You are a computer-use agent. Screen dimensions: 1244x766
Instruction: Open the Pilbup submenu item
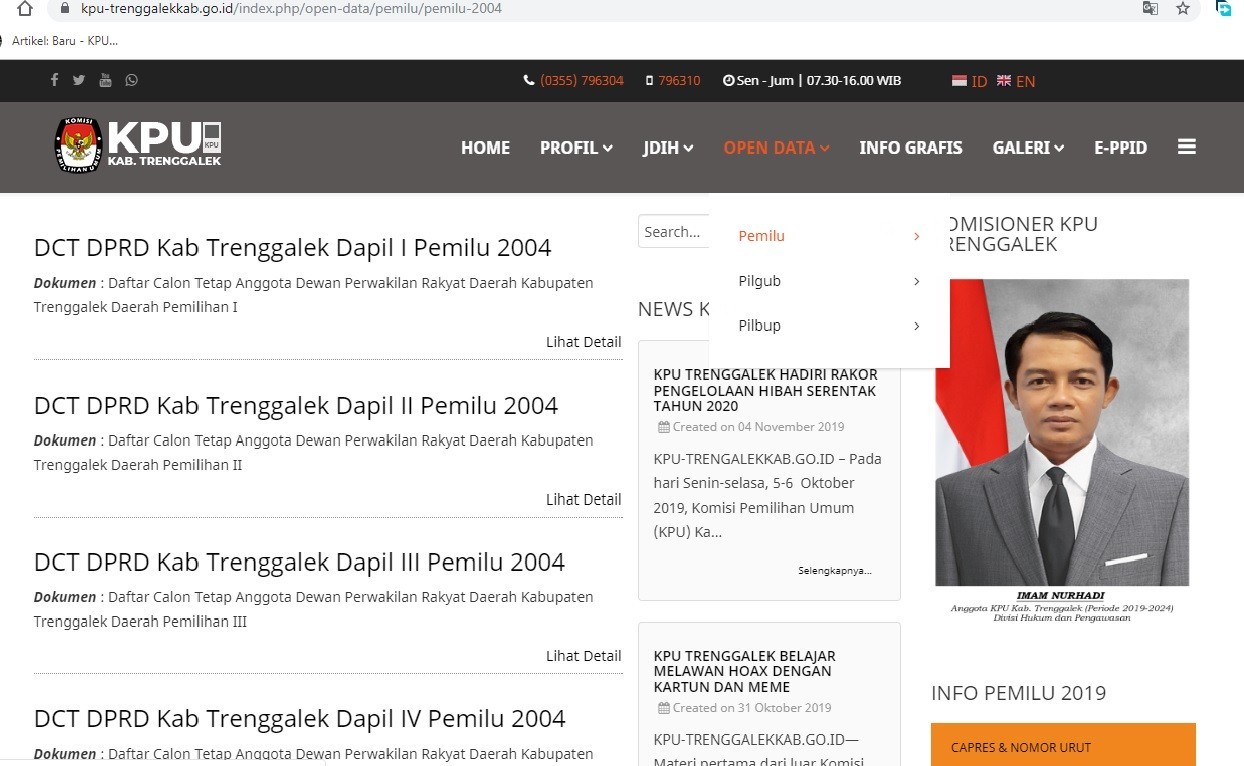tap(760, 326)
